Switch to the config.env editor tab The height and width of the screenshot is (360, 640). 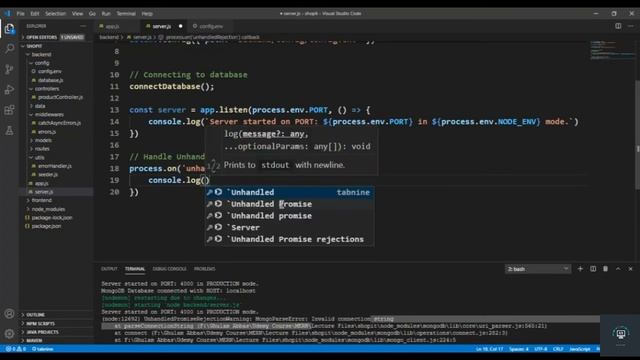tap(210, 26)
